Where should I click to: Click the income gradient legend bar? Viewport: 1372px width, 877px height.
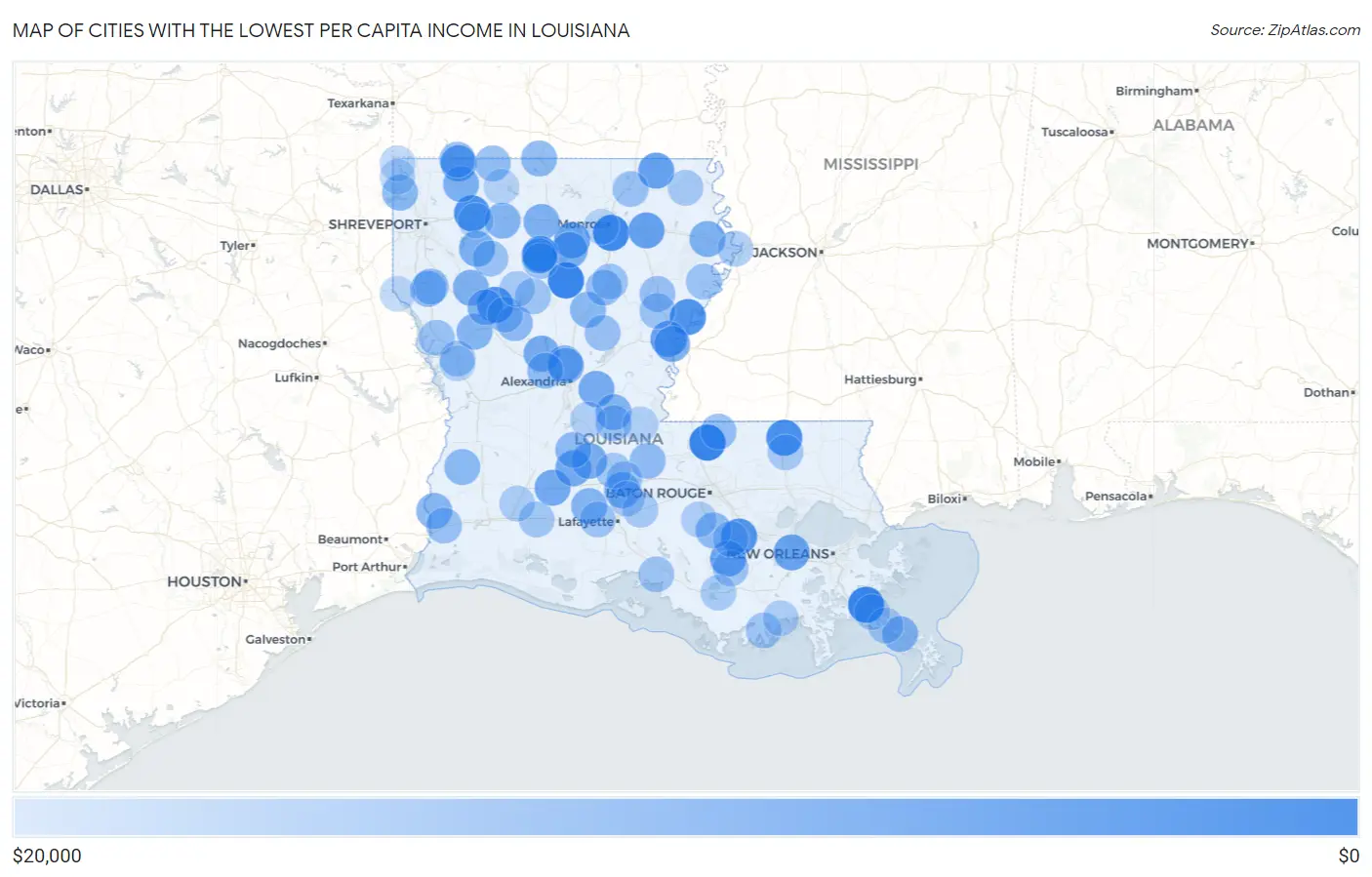coord(686,817)
